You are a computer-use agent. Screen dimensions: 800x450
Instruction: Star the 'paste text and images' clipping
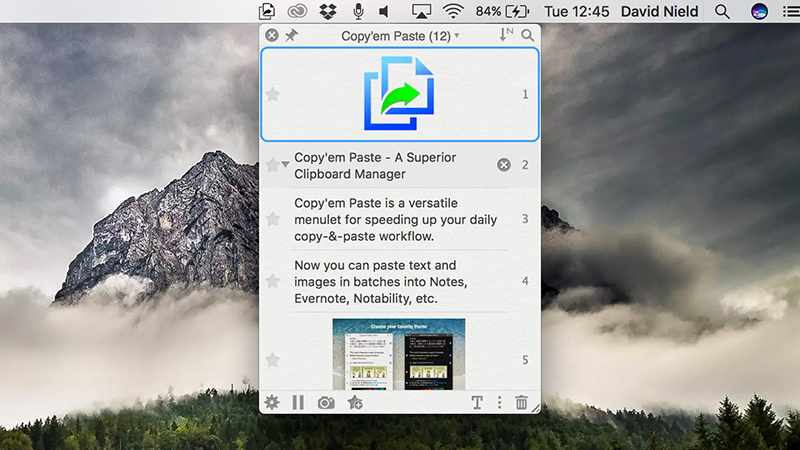(x=273, y=281)
